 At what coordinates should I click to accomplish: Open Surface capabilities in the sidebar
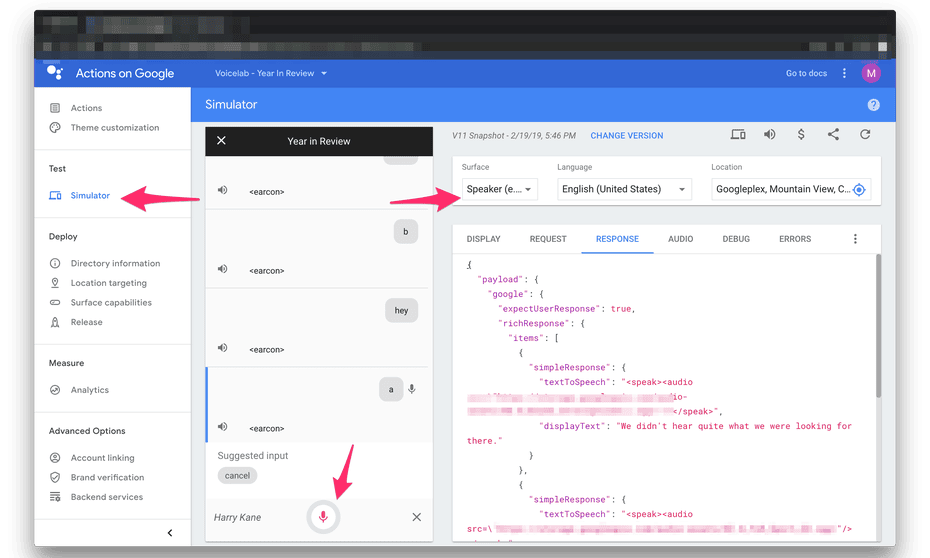111,302
